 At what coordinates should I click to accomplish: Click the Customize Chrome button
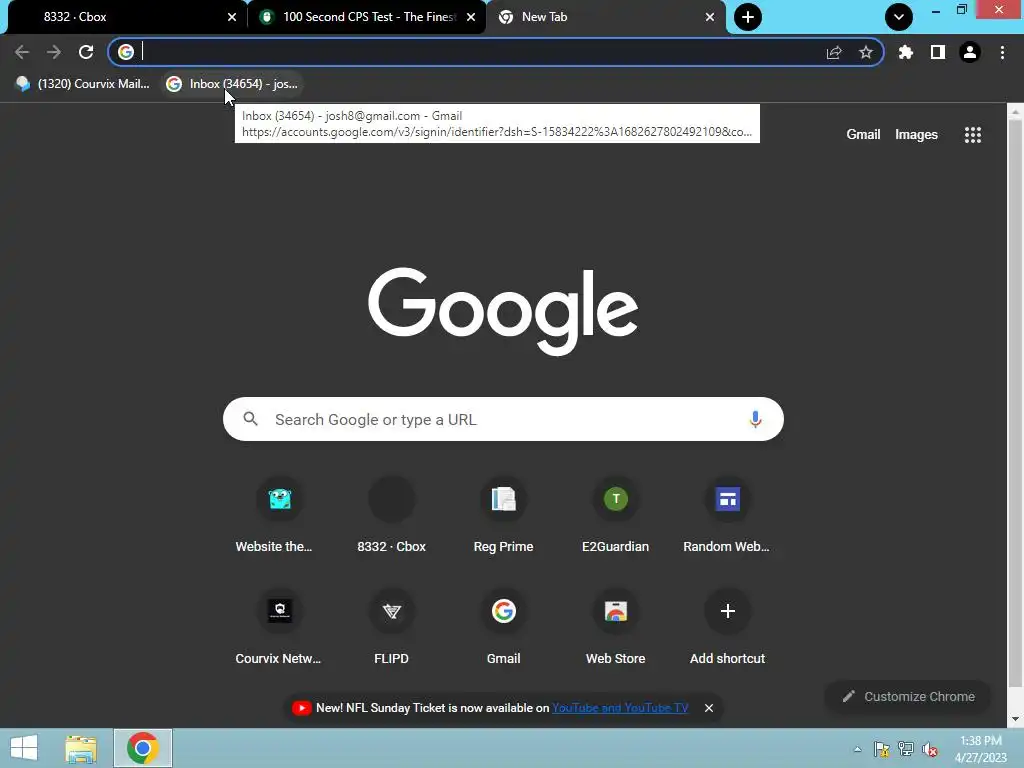[908, 697]
